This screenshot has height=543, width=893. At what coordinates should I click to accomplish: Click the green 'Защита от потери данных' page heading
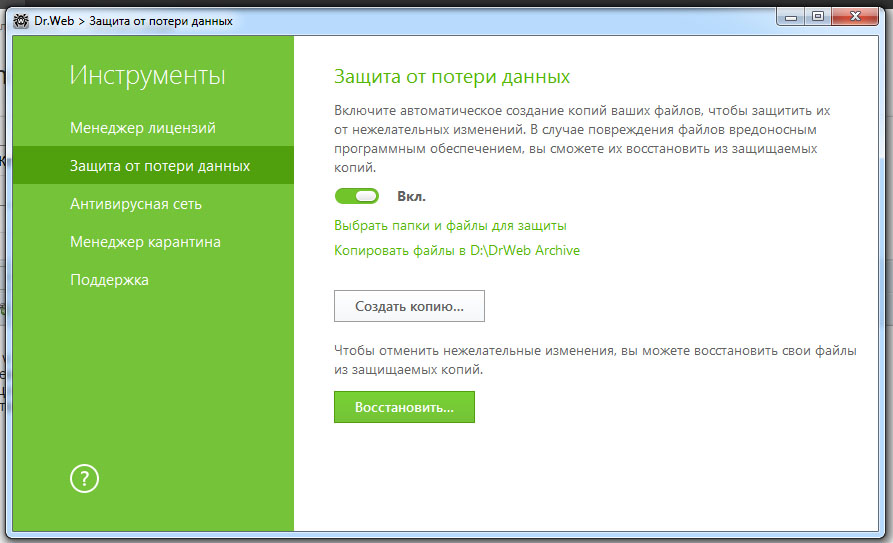tap(451, 76)
